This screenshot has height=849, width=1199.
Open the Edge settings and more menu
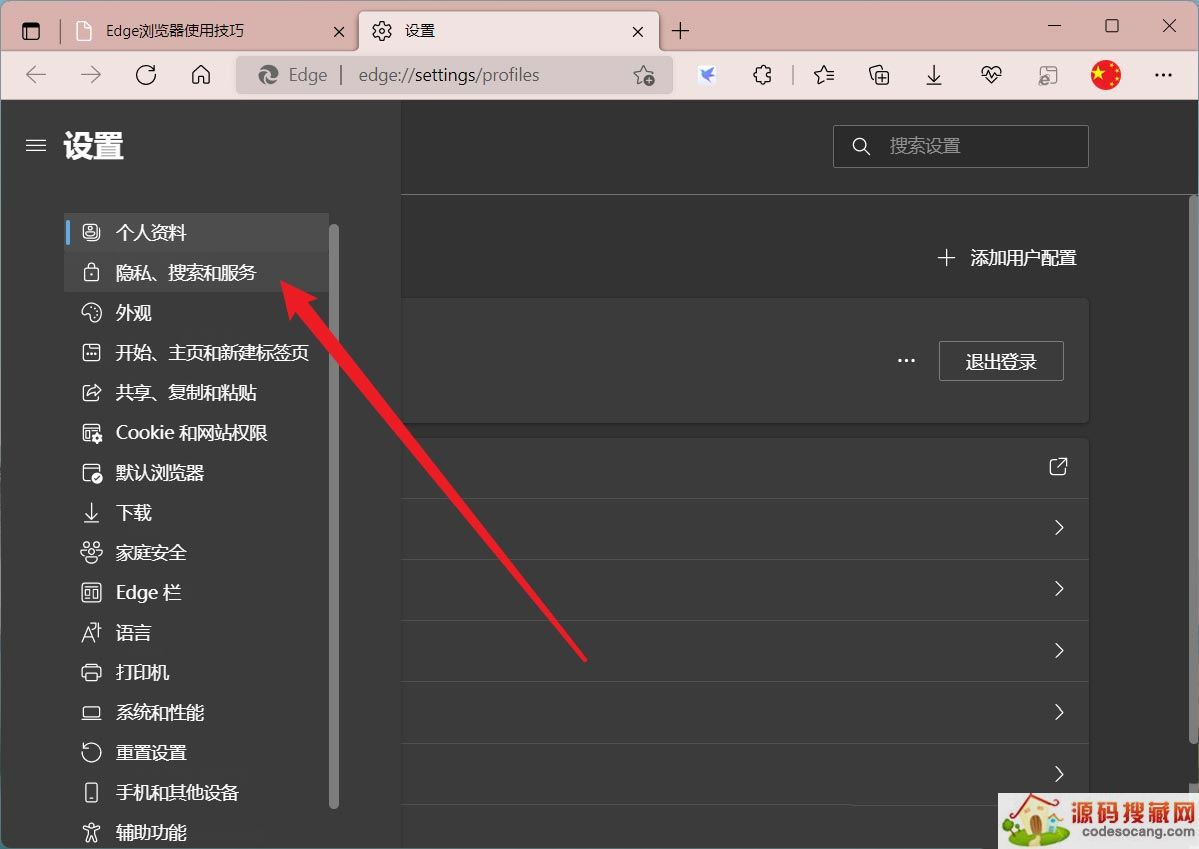(1163, 75)
